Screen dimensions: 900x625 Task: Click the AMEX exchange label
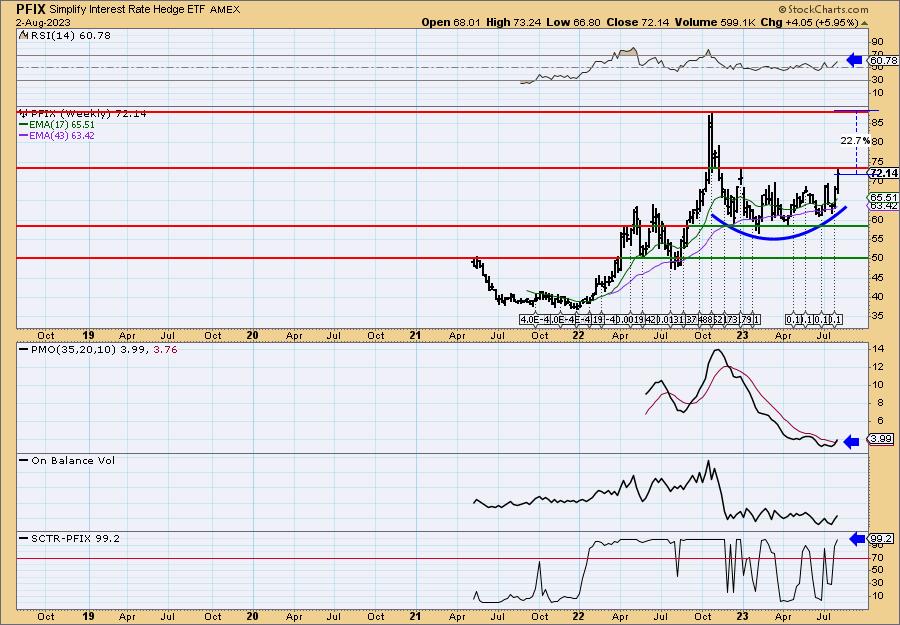click(x=225, y=10)
